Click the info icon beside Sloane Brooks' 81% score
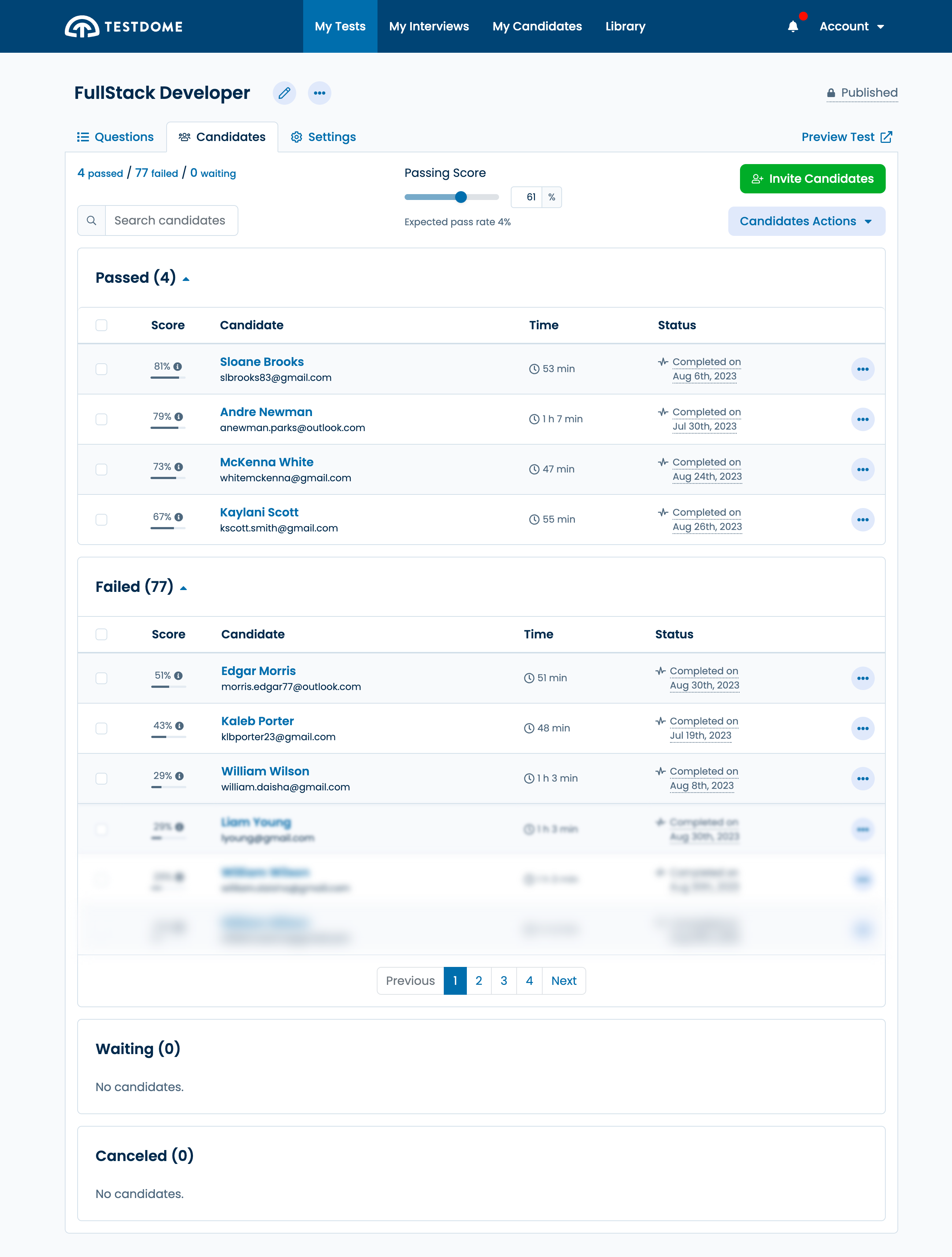The height and width of the screenshot is (1257, 952). coord(178,367)
